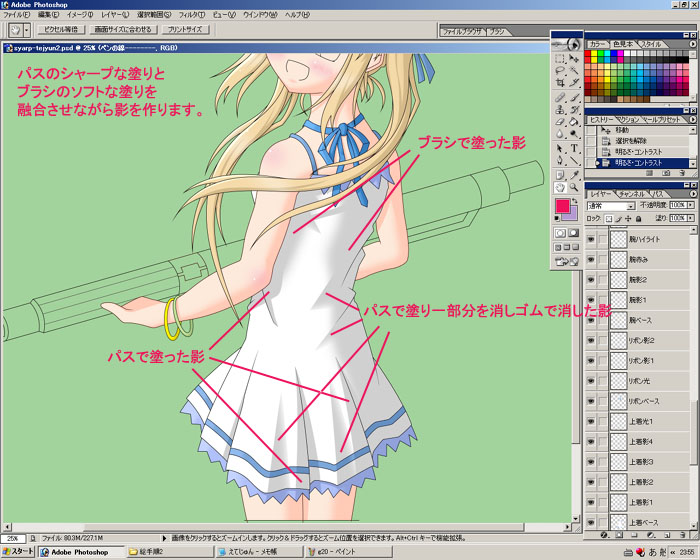
Task: Select the Blur tool droplet icon
Action: (560, 134)
